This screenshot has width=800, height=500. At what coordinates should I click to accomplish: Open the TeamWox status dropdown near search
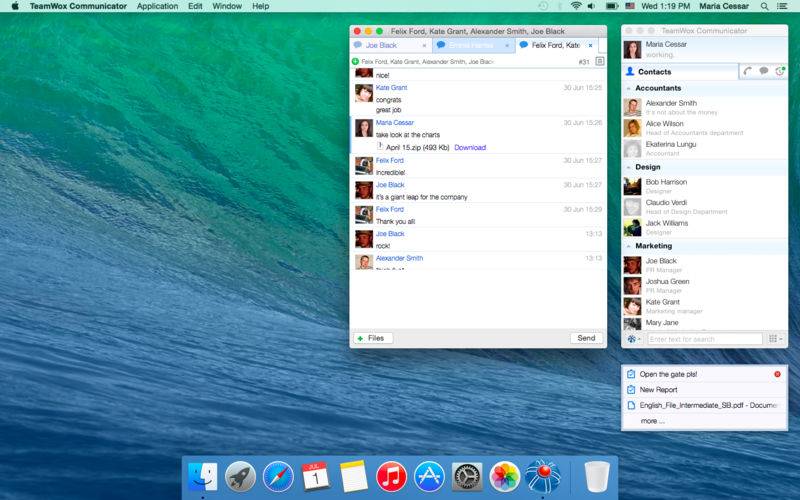coord(634,339)
